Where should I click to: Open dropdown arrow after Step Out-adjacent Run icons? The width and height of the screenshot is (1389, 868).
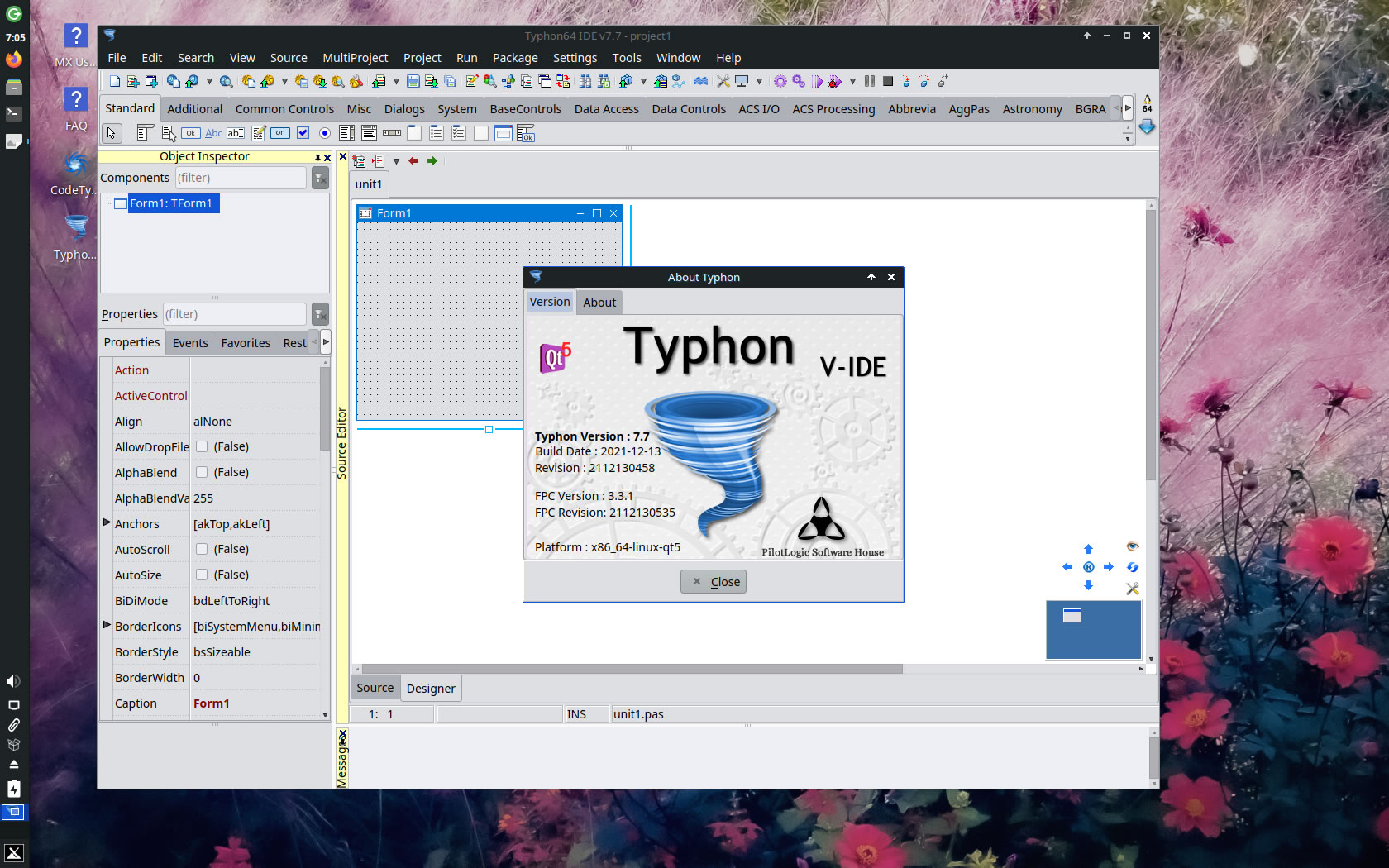click(852, 81)
